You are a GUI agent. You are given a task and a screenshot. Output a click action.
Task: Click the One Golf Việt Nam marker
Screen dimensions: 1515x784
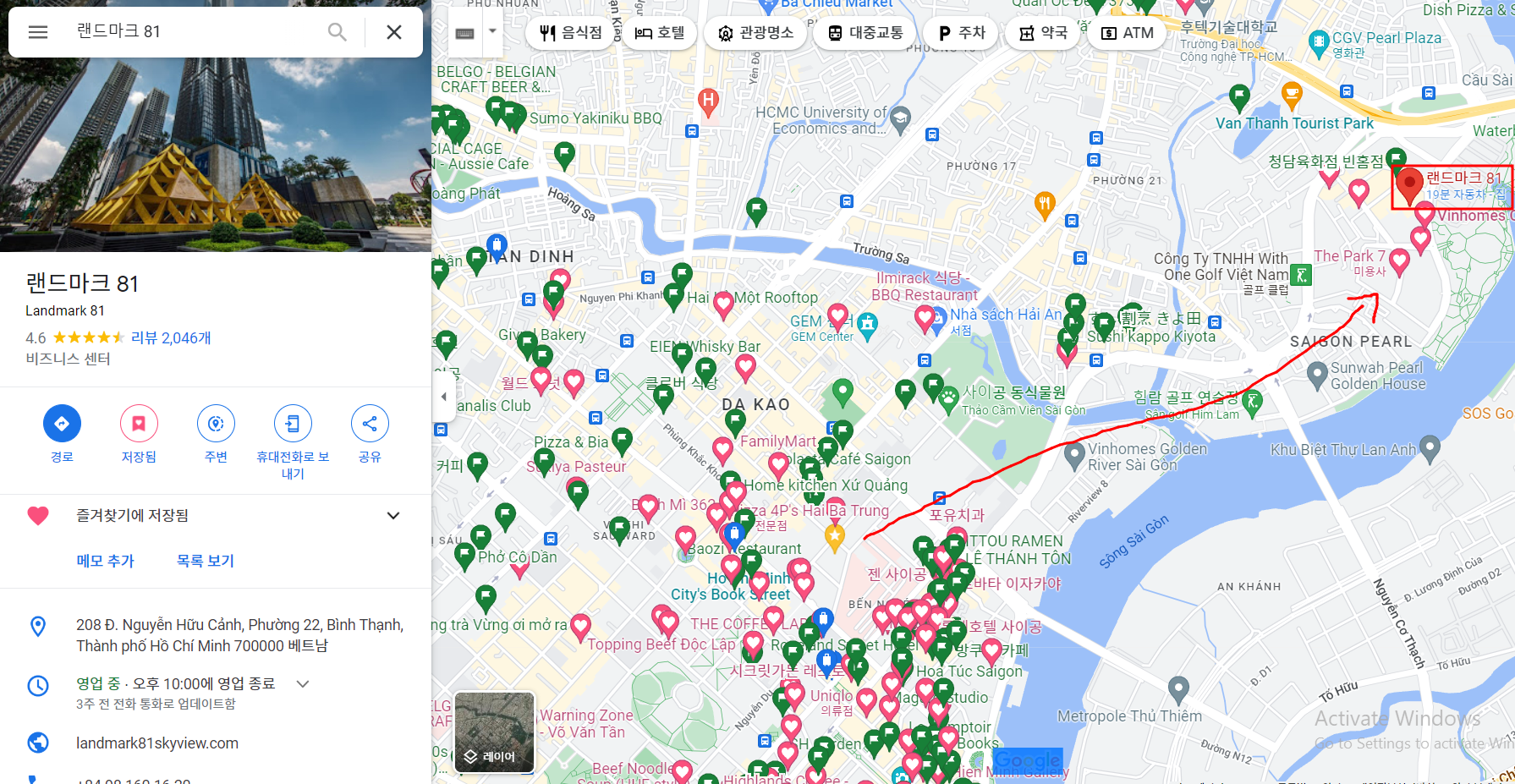tap(1302, 275)
